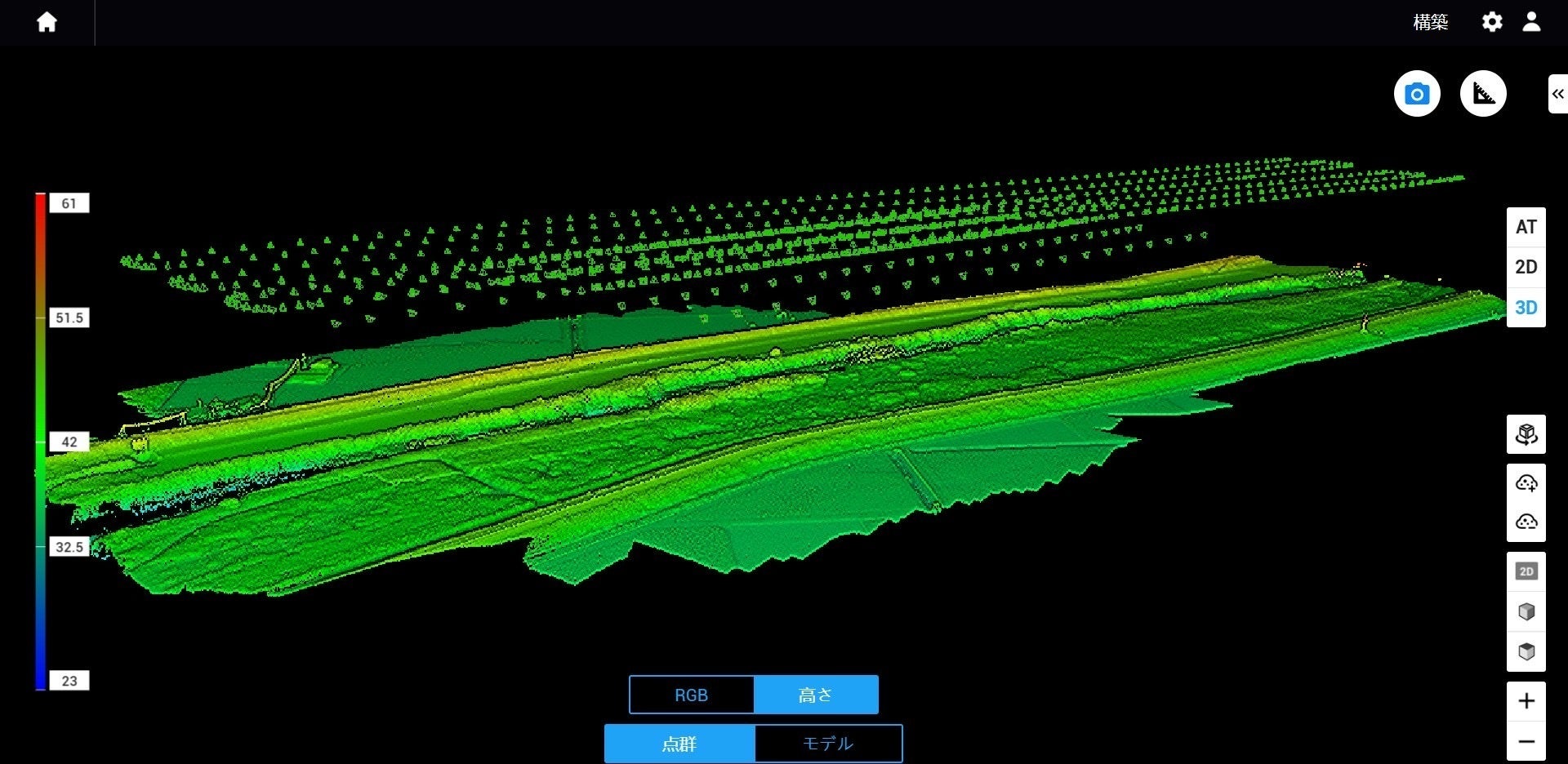Click the rotating cube view icon
This screenshot has height=764, width=1568.
click(1526, 434)
